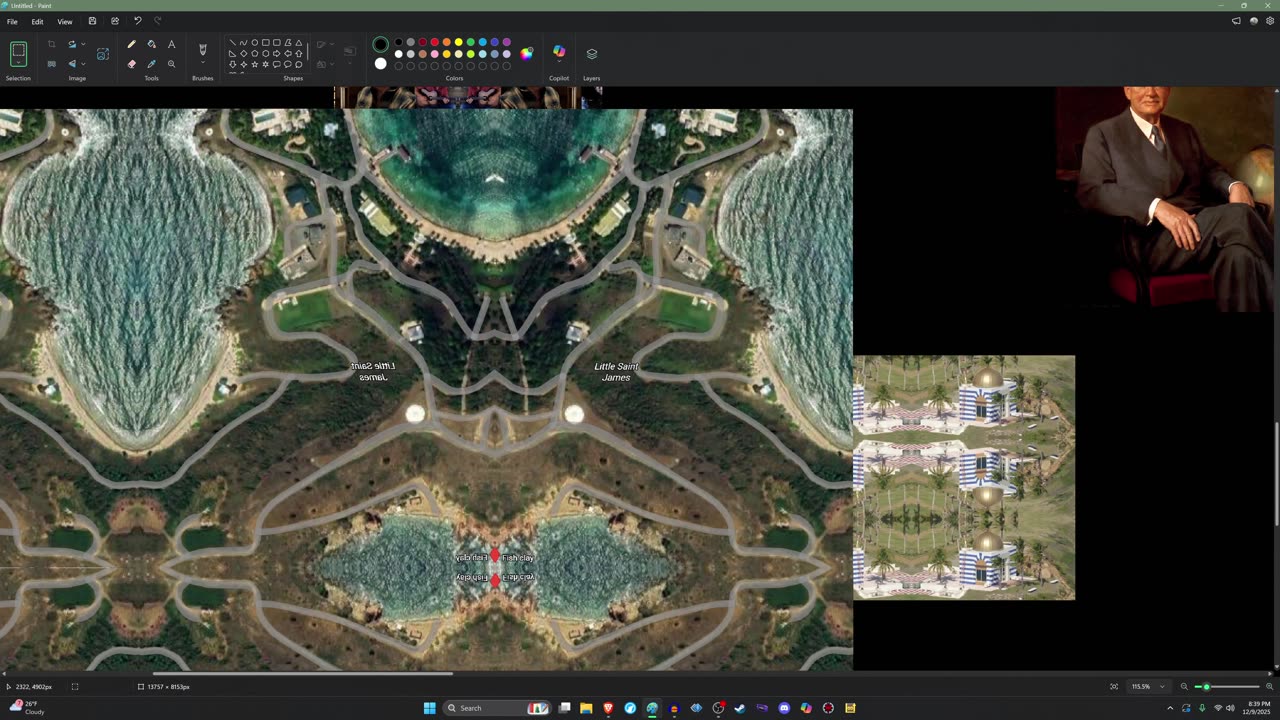This screenshot has height=720, width=1280.
Task: Select the Fill bucket tool
Action: click(151, 44)
